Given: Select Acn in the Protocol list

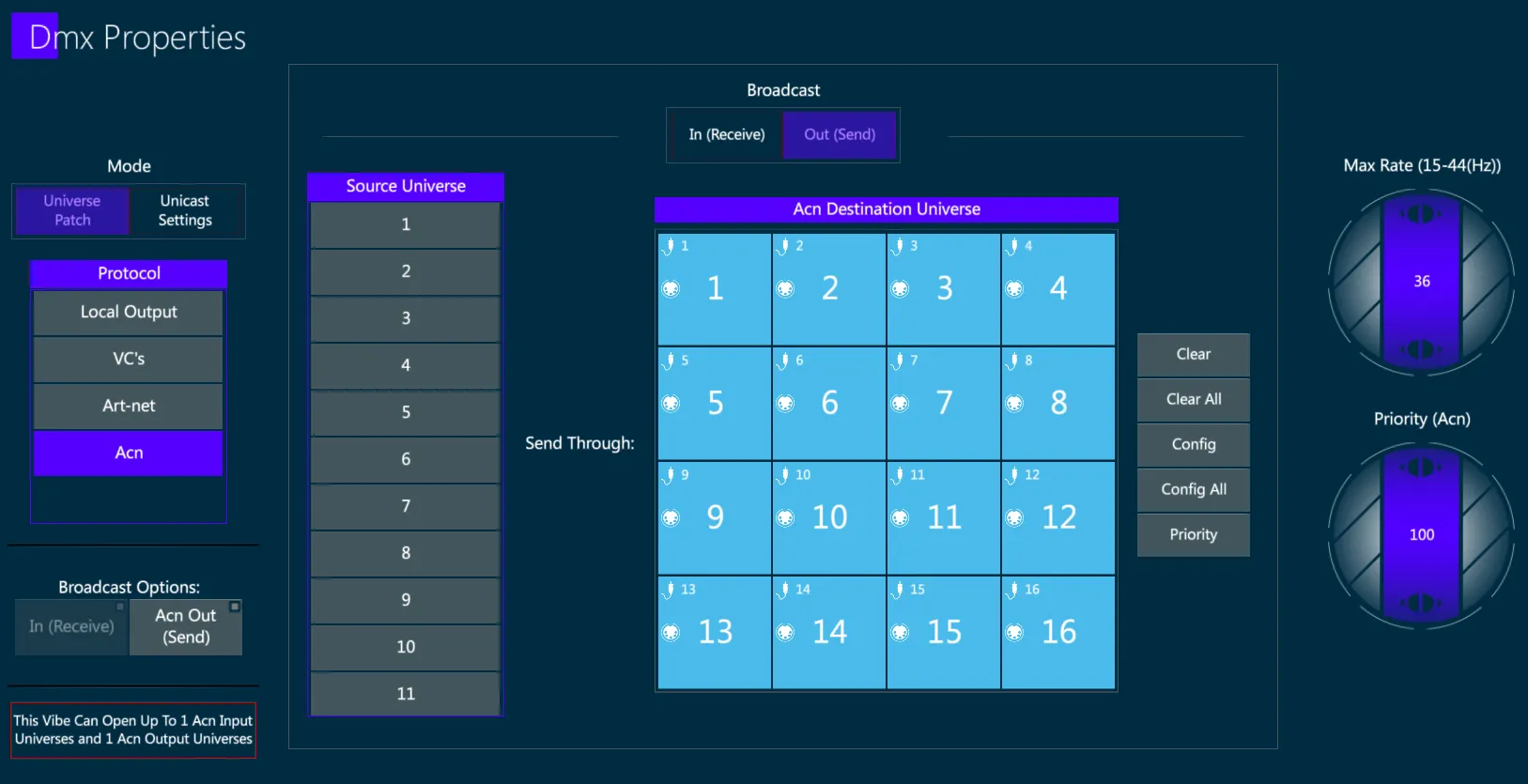Looking at the screenshot, I should pos(129,453).
